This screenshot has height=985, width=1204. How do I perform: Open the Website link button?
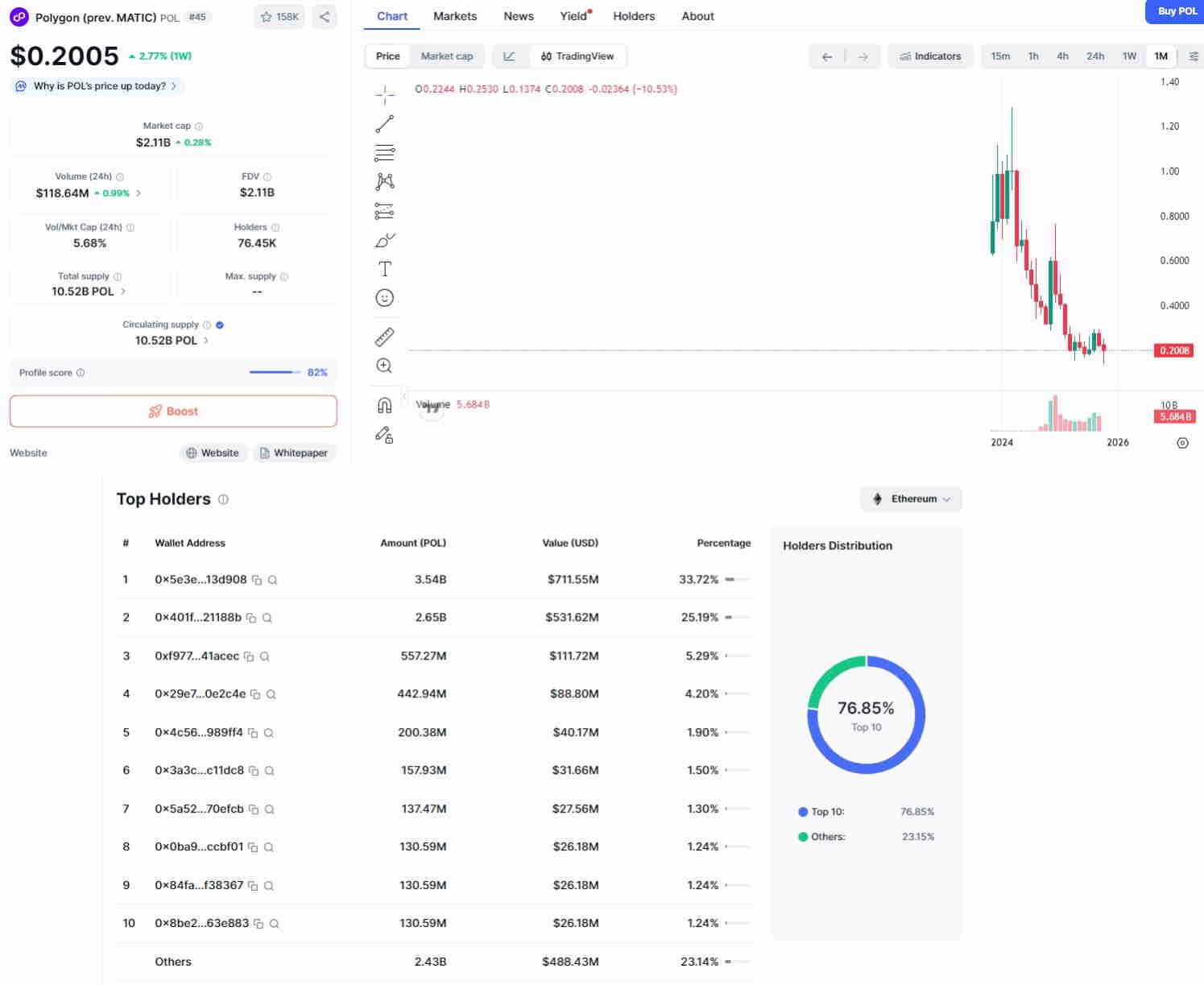213,453
